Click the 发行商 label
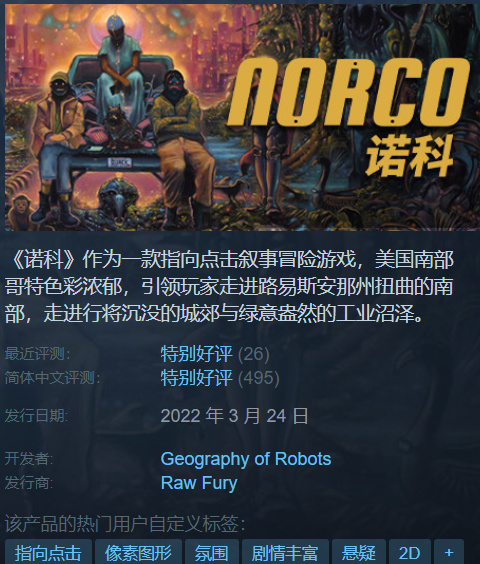Screen dimensions: 480x564 click(29, 483)
